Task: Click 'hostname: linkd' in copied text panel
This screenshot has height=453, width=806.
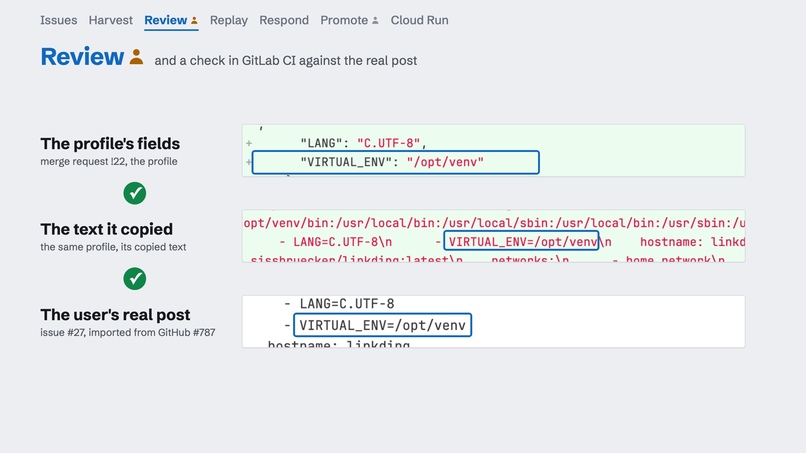Action: pyautogui.click(x=692, y=242)
